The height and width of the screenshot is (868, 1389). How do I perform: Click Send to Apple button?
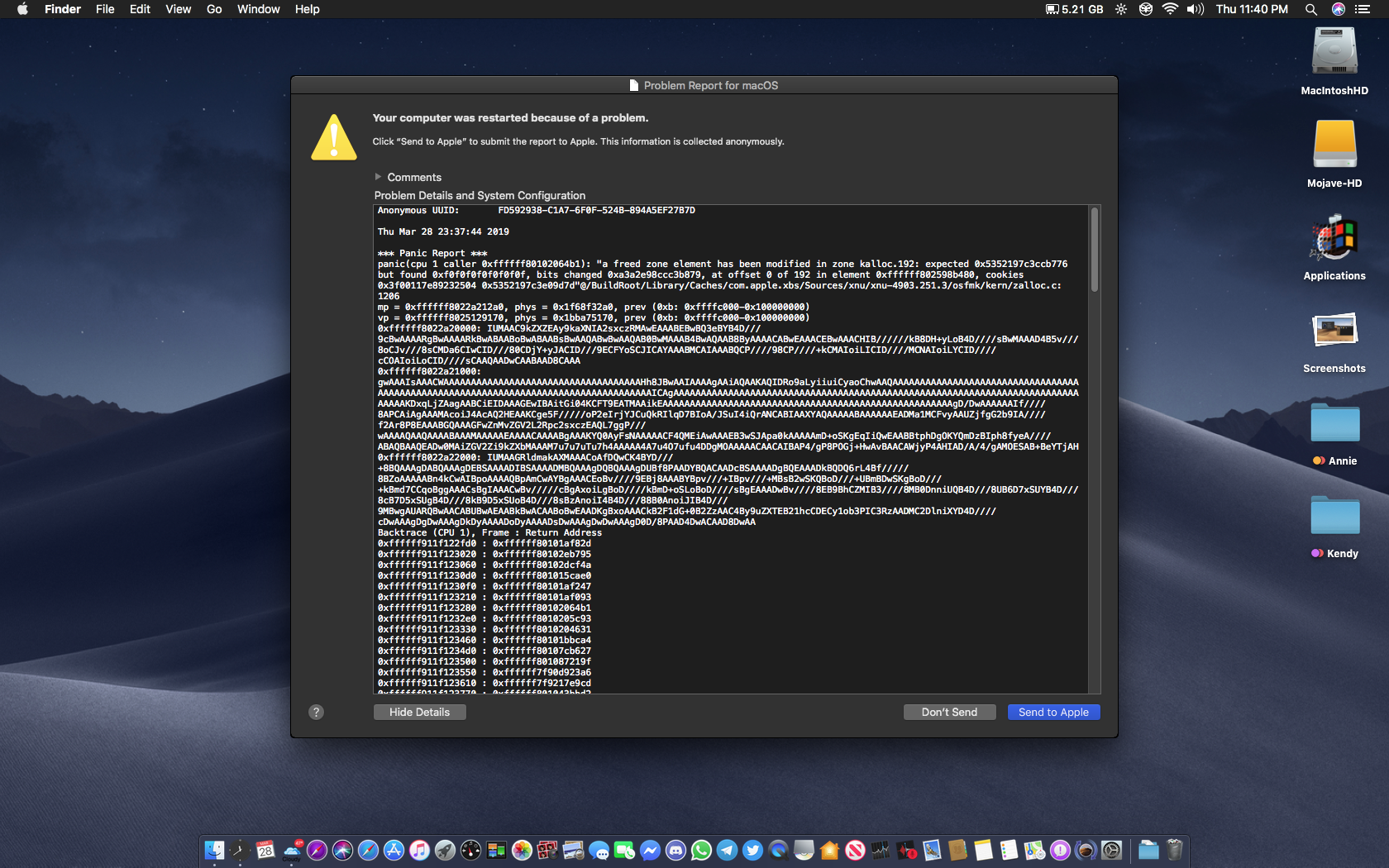click(x=1053, y=712)
